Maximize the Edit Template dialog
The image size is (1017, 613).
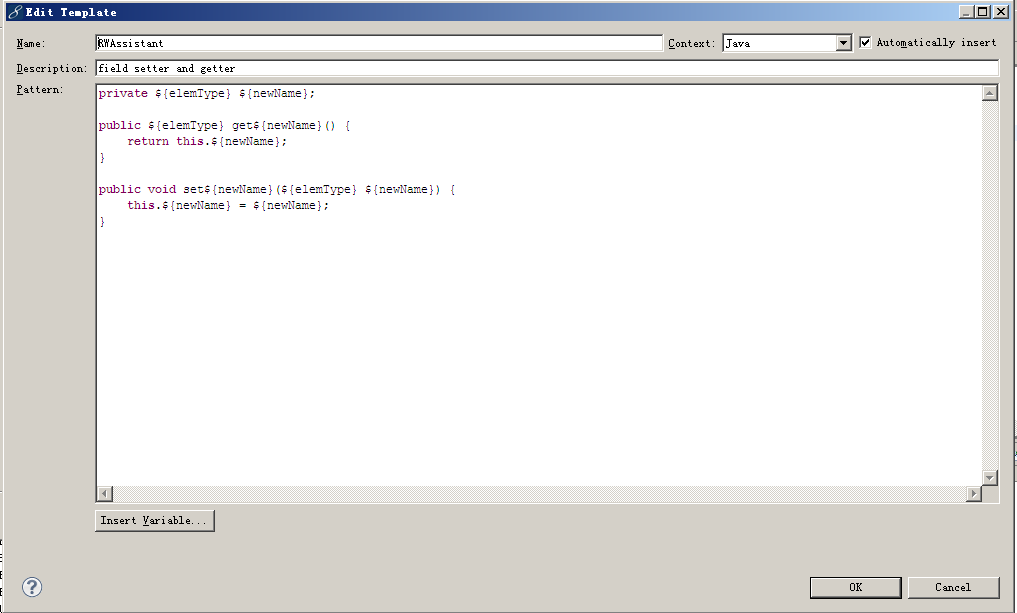[x=983, y=12]
